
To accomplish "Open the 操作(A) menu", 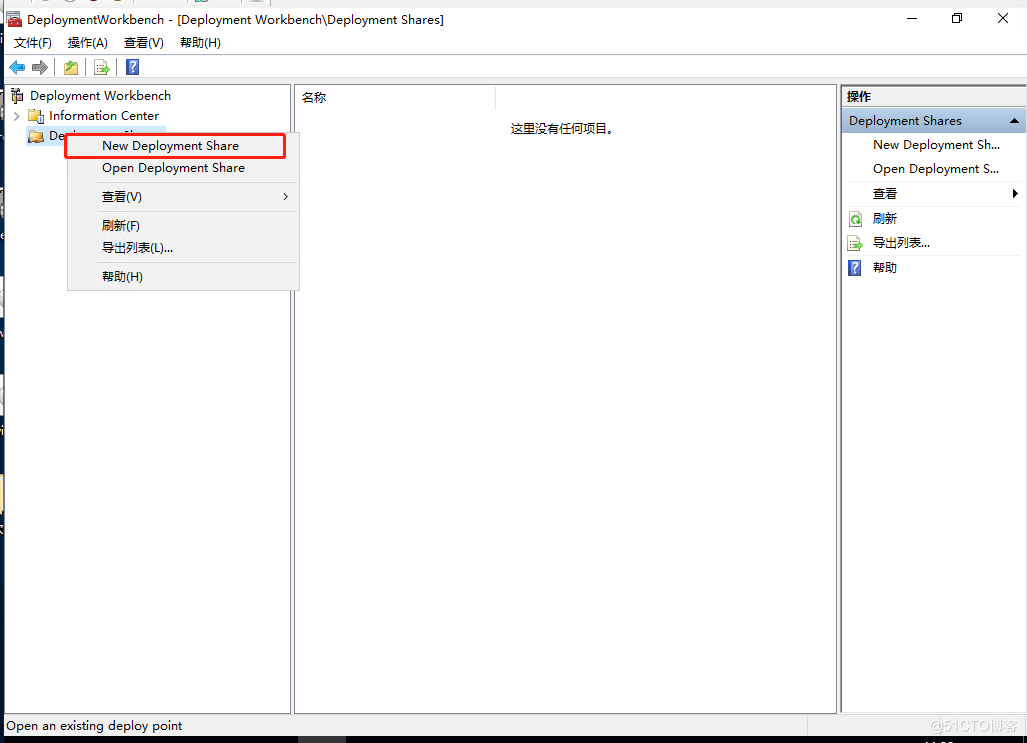I will pyautogui.click(x=88, y=43).
